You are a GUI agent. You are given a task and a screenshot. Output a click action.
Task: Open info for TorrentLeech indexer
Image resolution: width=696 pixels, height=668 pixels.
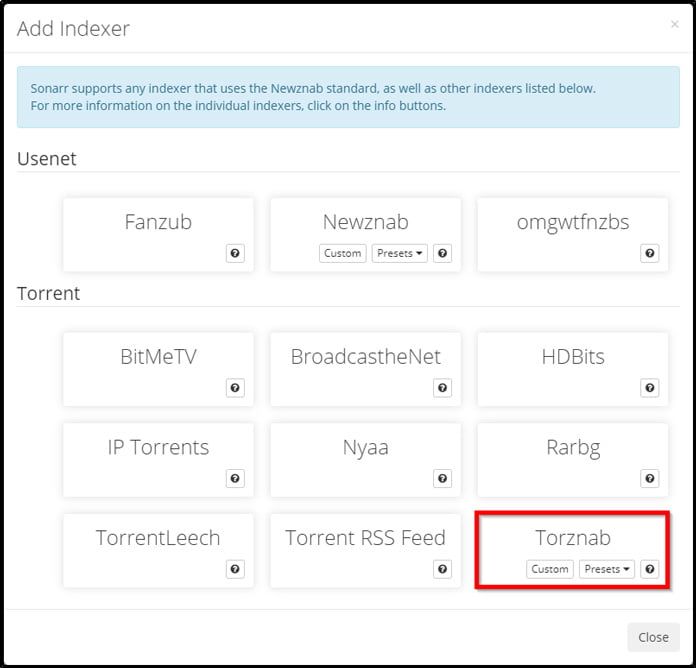coord(235,569)
